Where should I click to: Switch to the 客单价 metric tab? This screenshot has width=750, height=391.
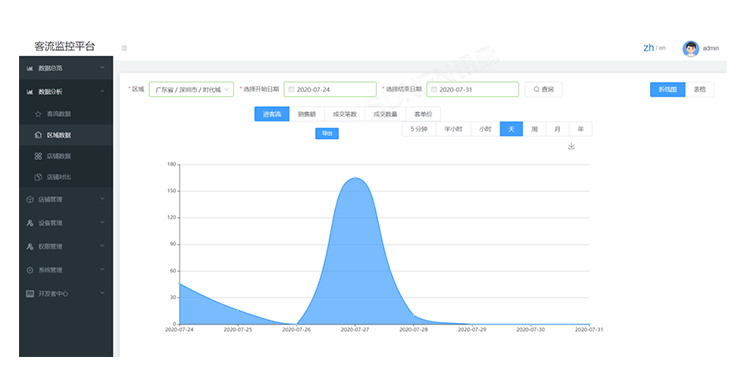pos(423,114)
